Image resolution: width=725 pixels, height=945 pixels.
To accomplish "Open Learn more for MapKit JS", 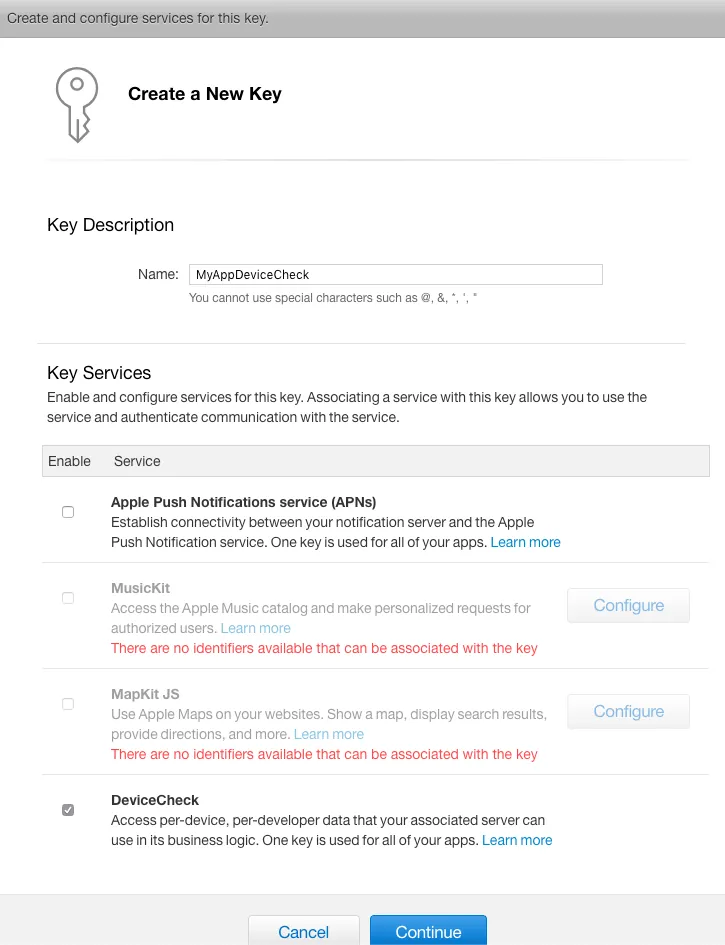I will coord(328,734).
